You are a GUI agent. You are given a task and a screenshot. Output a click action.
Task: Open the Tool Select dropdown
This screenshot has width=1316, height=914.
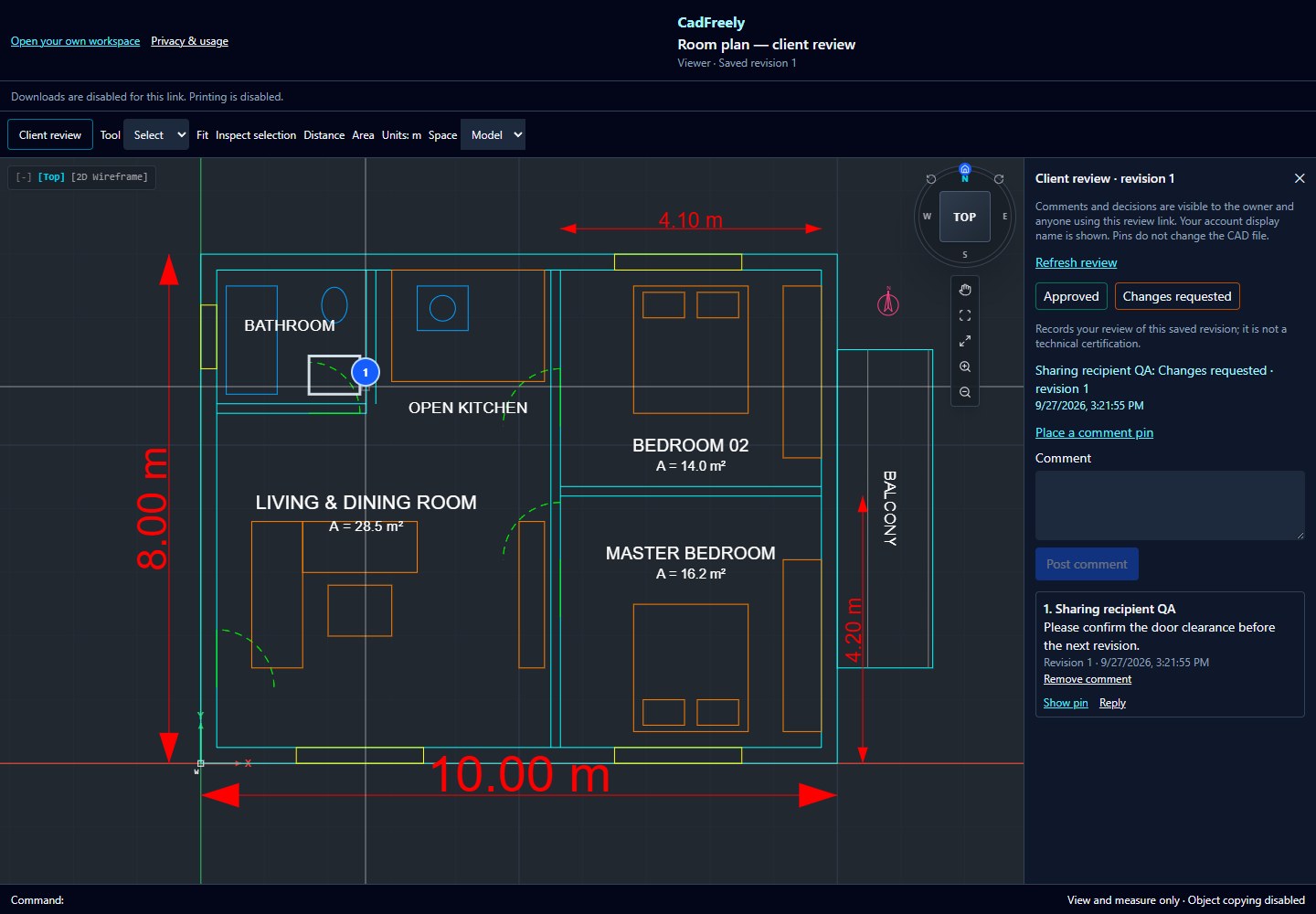click(x=156, y=135)
